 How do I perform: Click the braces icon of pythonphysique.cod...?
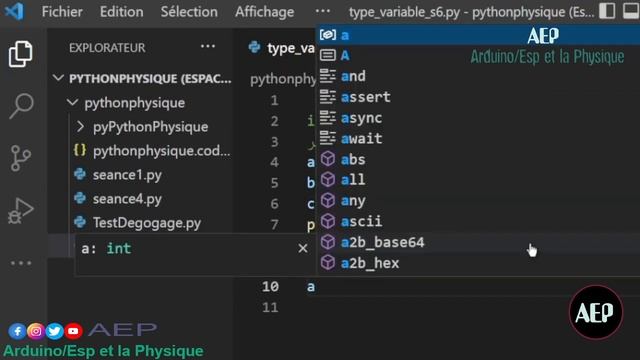point(80,150)
